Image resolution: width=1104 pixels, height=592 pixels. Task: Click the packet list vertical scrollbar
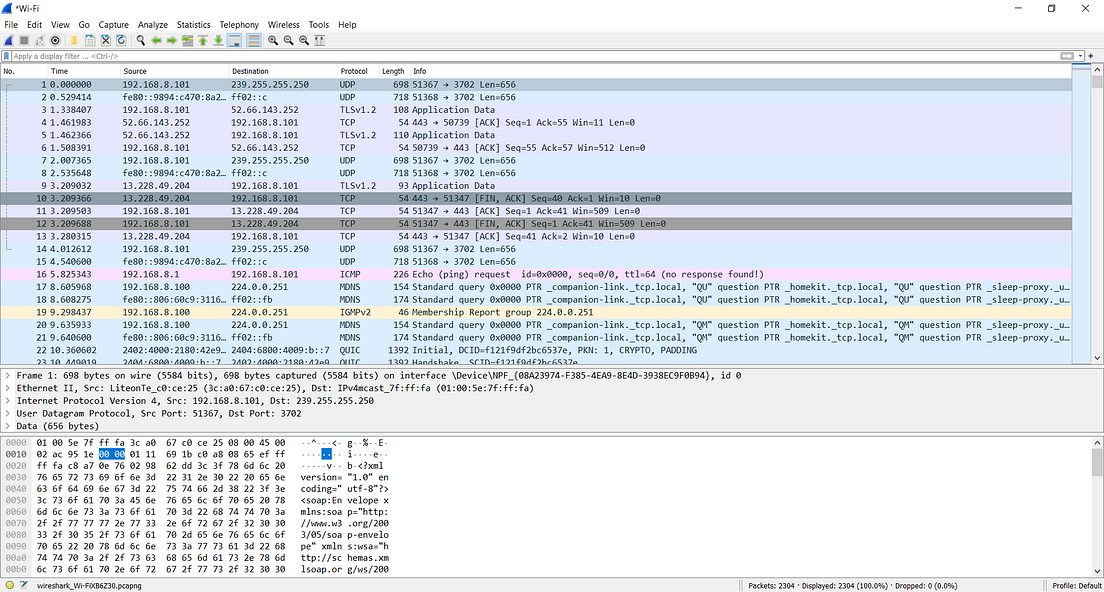(1097, 214)
